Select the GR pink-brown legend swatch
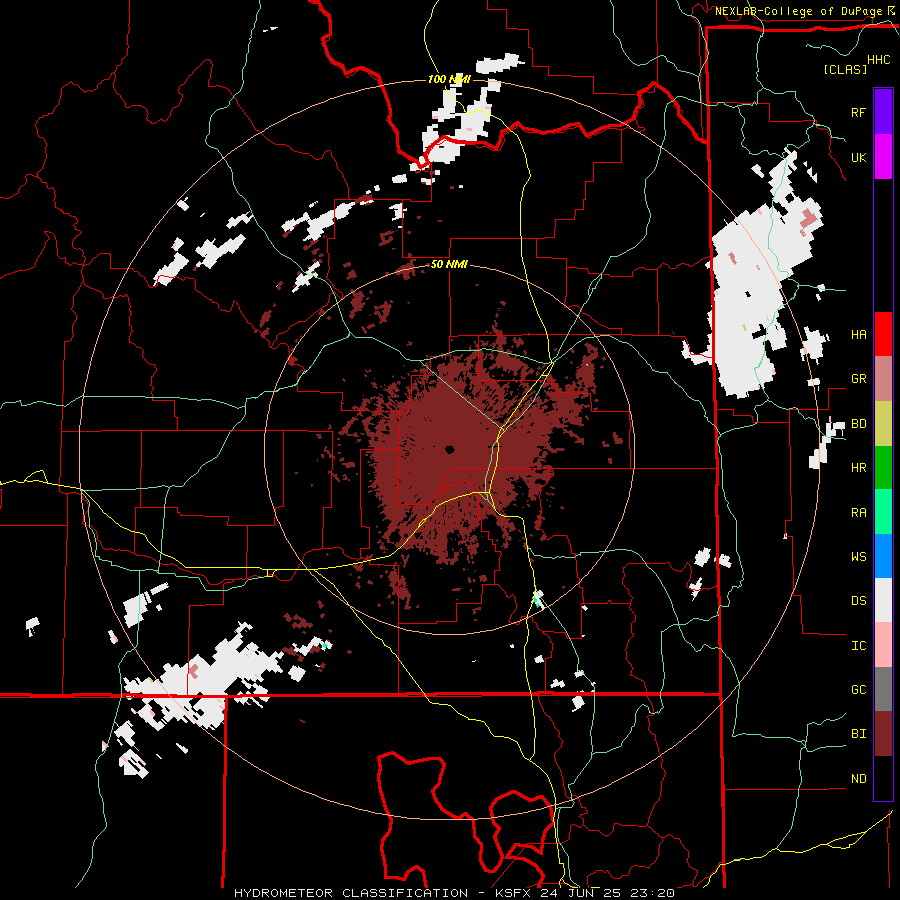 point(883,379)
